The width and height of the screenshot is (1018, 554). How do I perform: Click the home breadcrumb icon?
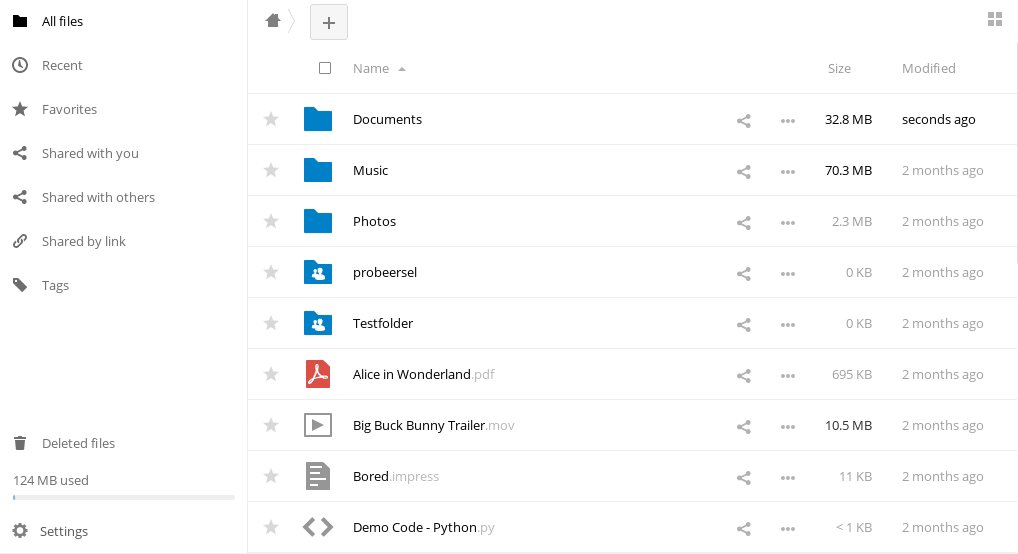point(273,21)
